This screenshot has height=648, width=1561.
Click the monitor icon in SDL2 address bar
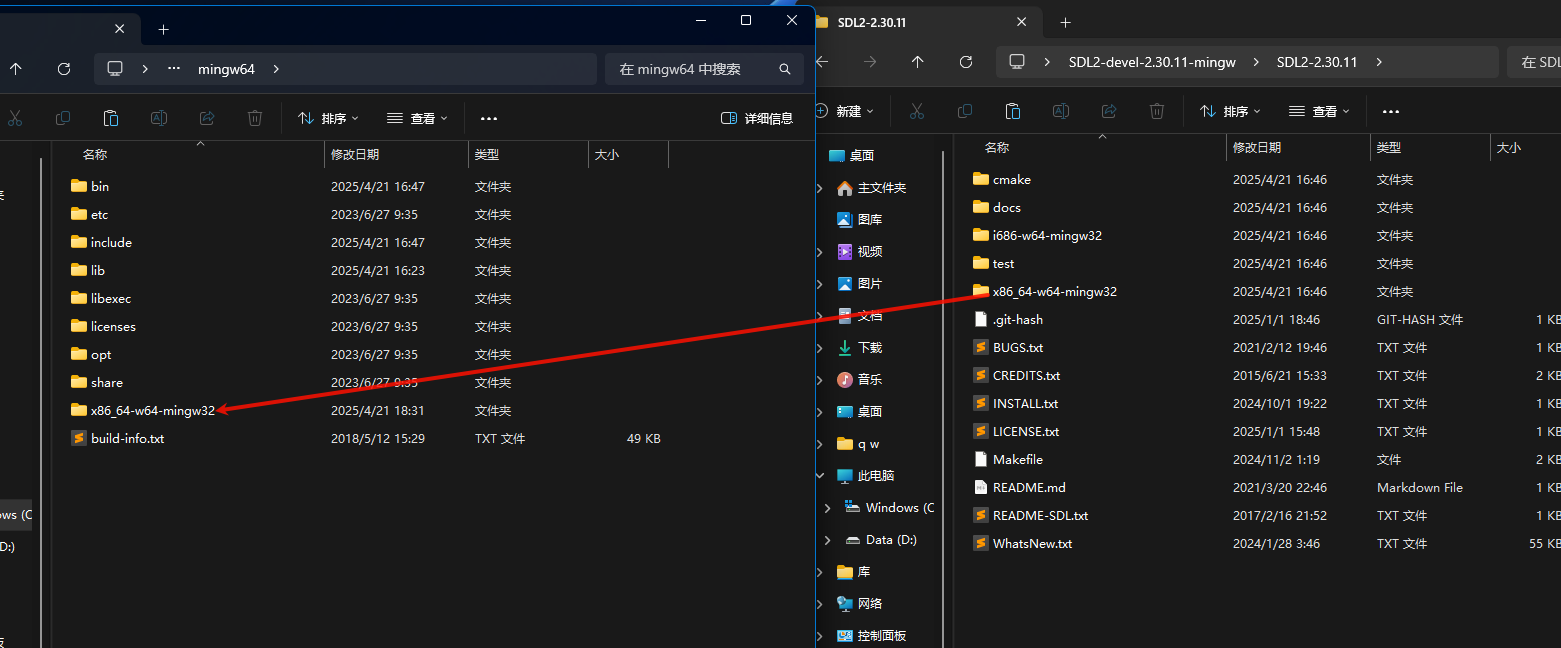point(1017,62)
